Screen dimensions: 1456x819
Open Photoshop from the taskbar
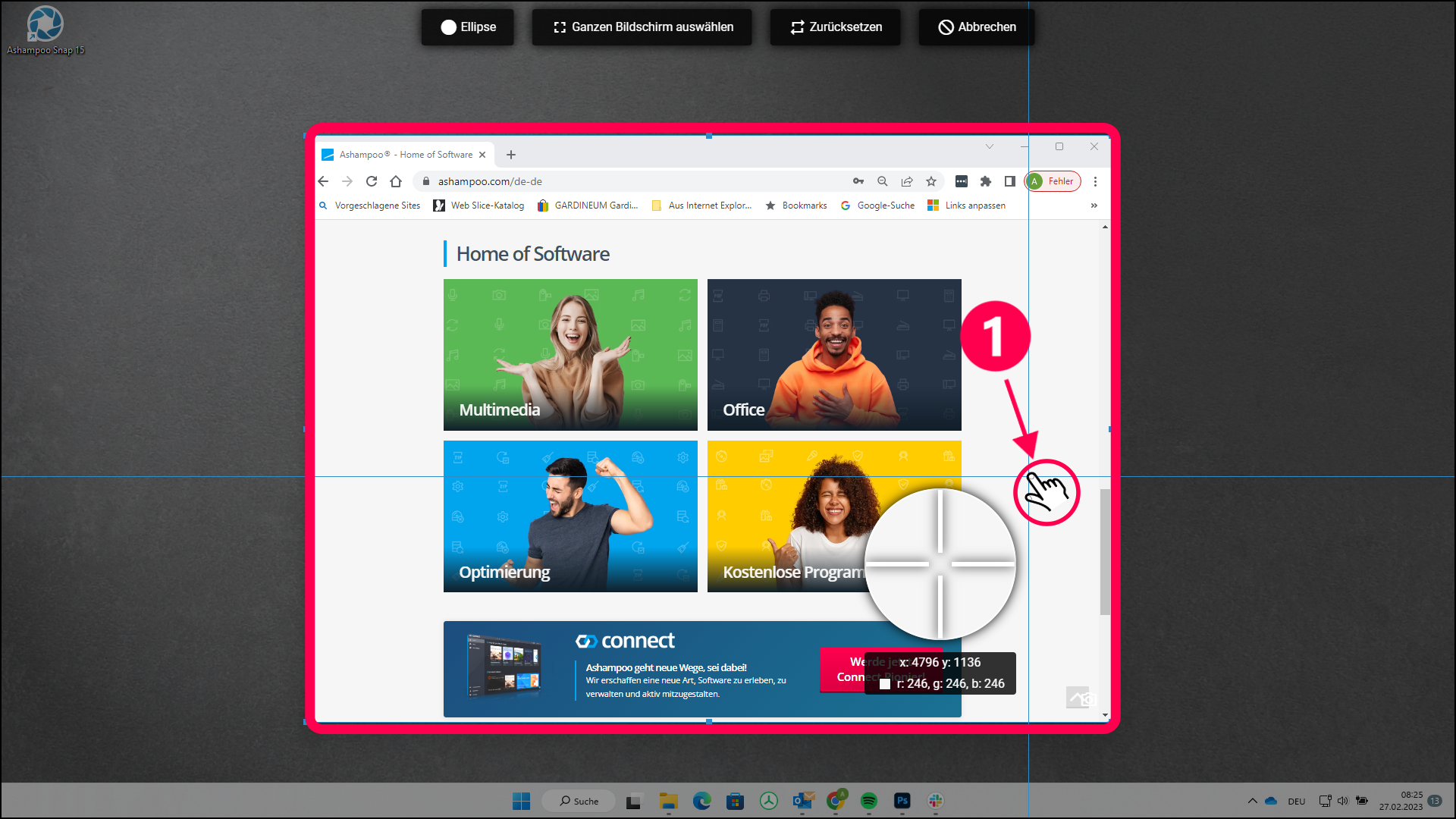(902, 801)
